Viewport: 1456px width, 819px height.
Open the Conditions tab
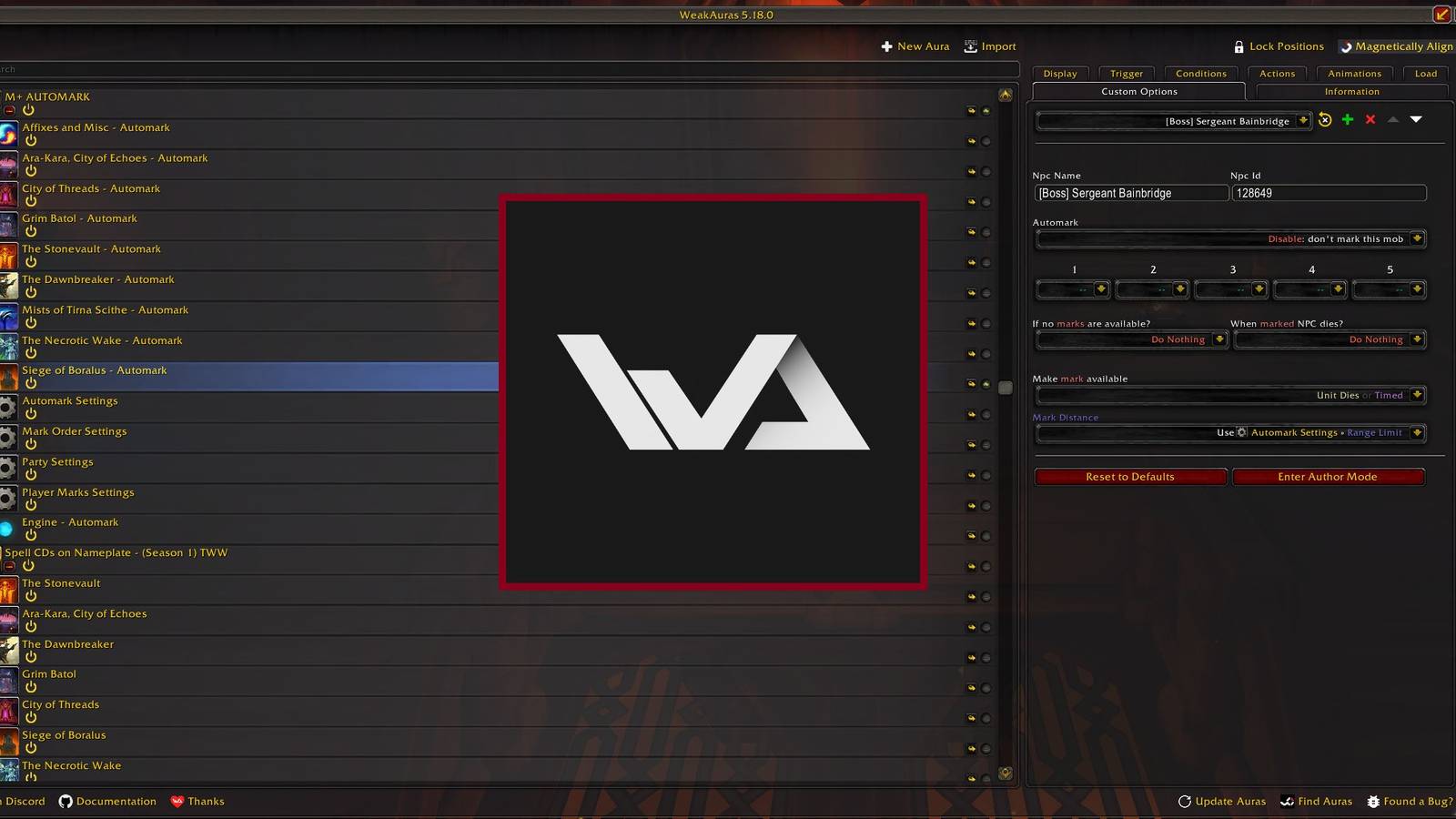[1200, 74]
